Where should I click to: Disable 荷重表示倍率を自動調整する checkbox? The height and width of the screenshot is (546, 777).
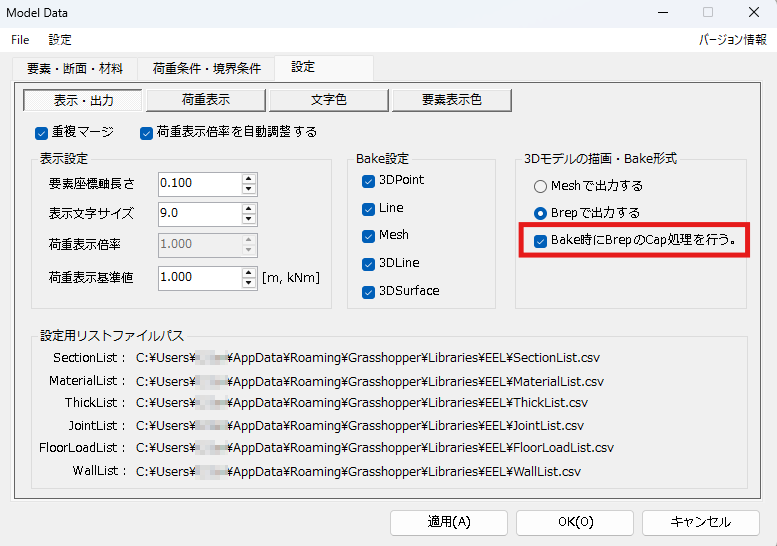(147, 132)
